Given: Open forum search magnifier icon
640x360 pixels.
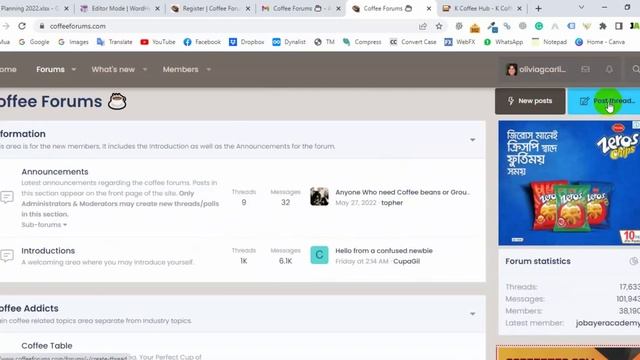Looking at the screenshot, I should [x=636, y=69].
